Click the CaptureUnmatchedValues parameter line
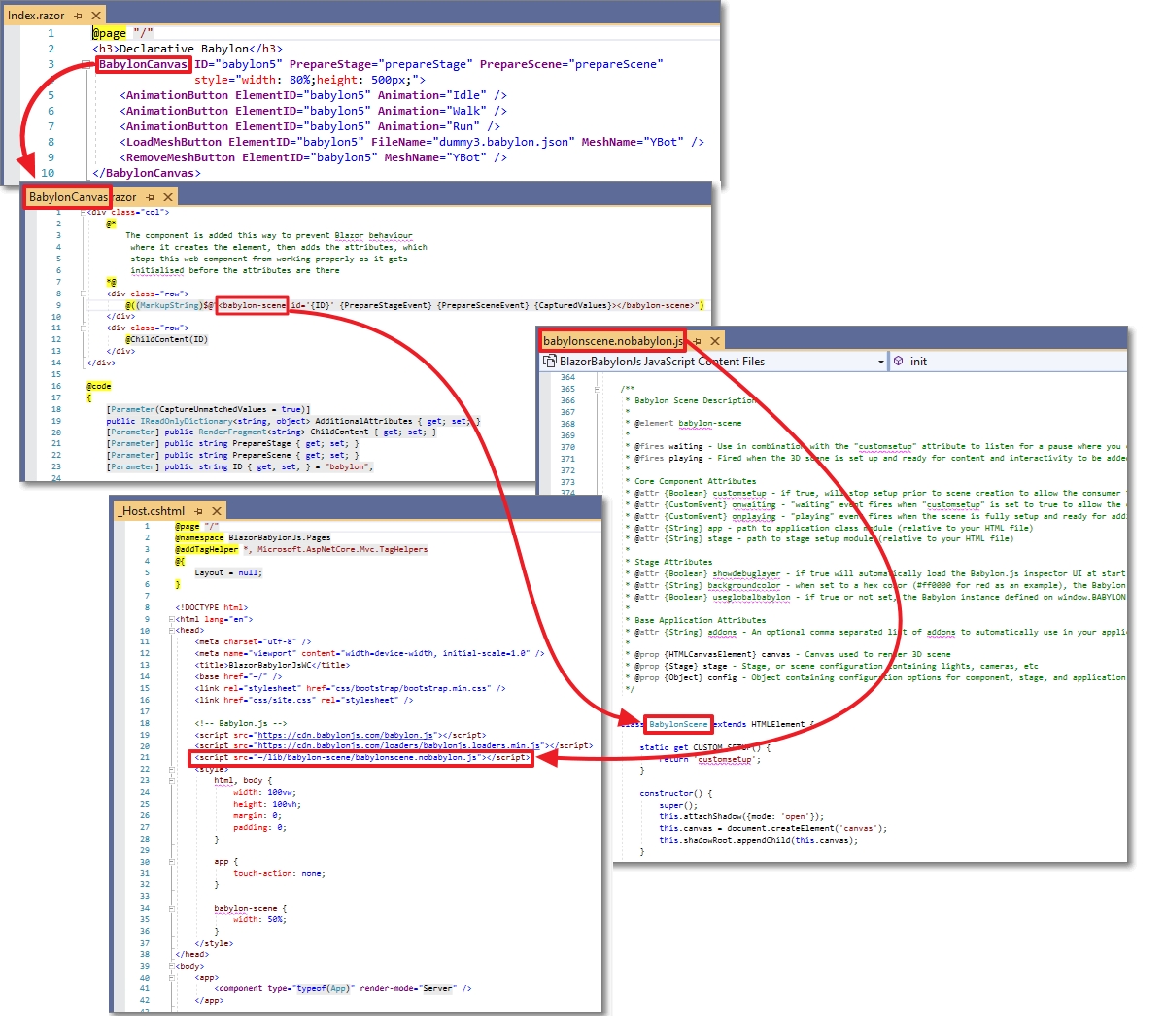 point(208,409)
